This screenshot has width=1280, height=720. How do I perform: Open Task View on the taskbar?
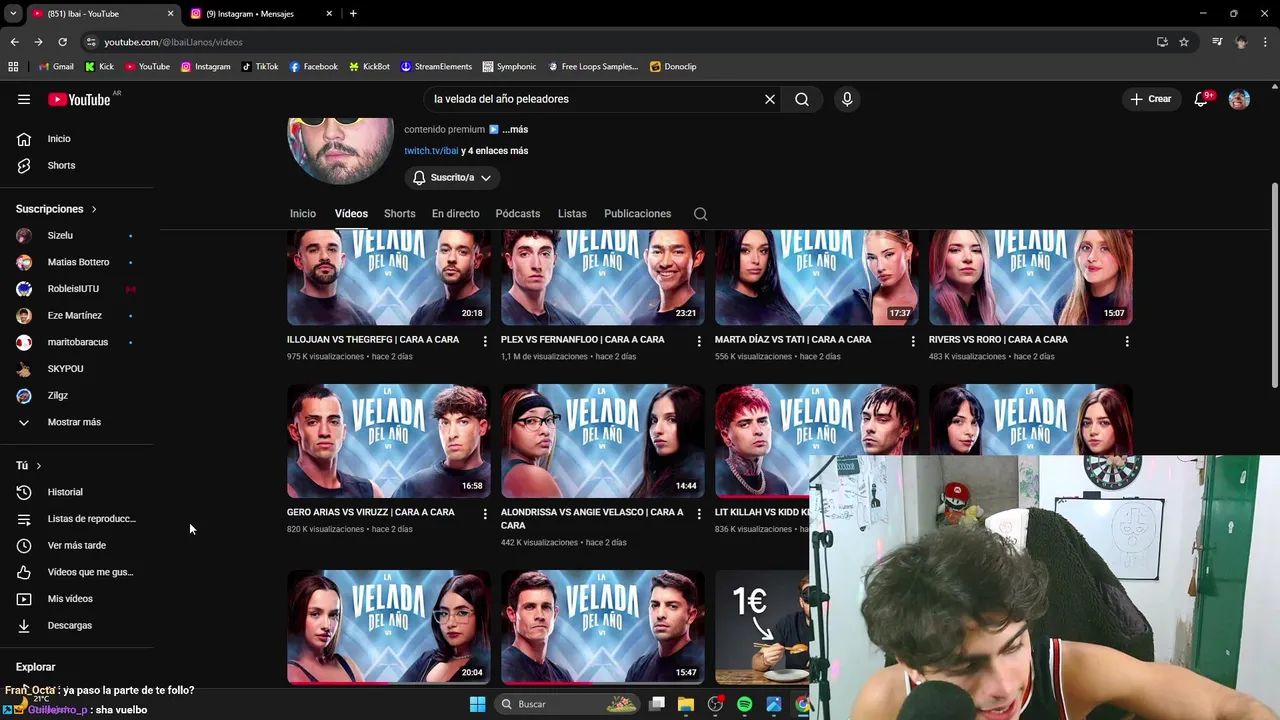tap(657, 704)
